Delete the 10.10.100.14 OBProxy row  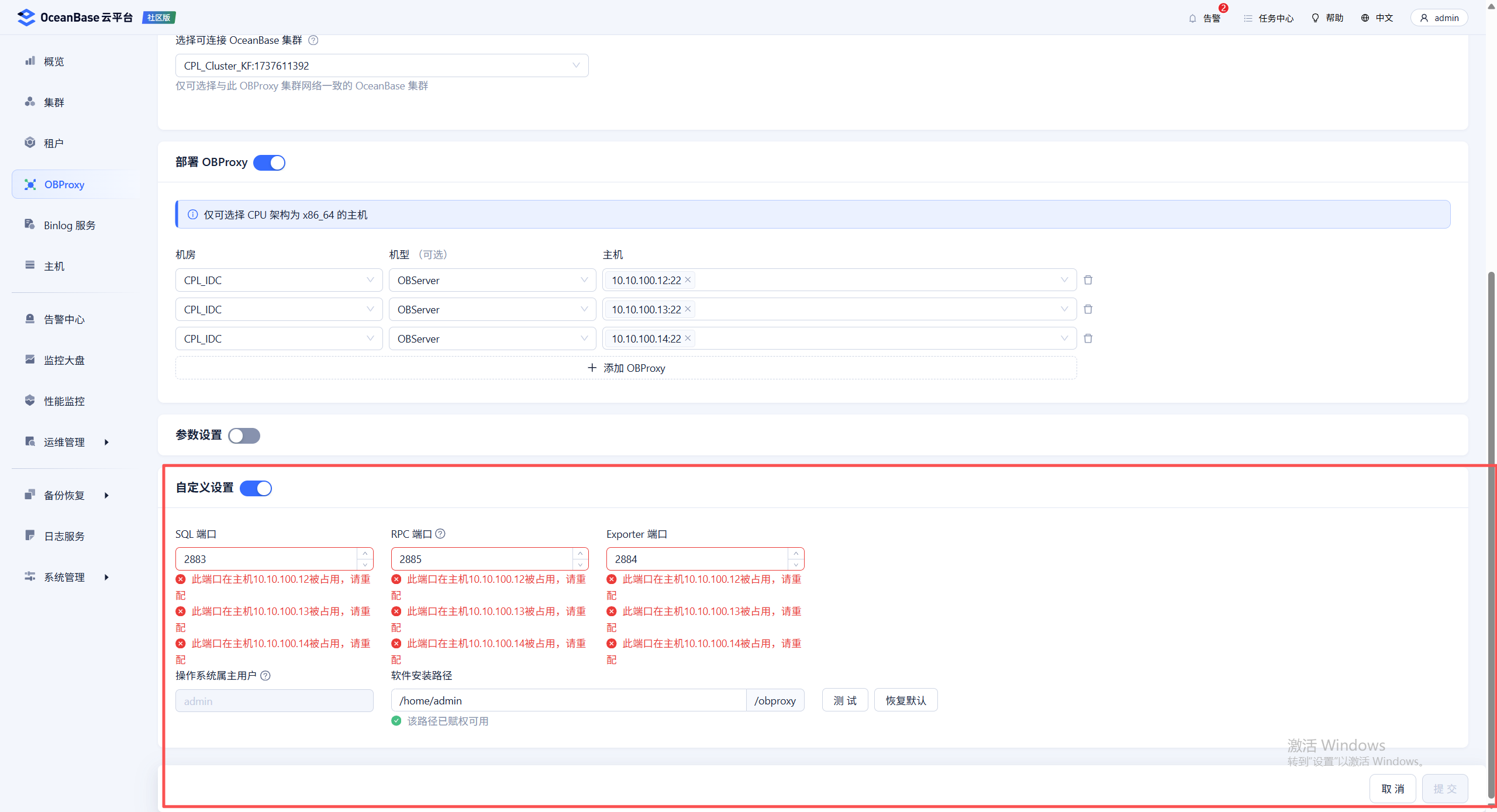point(1088,338)
